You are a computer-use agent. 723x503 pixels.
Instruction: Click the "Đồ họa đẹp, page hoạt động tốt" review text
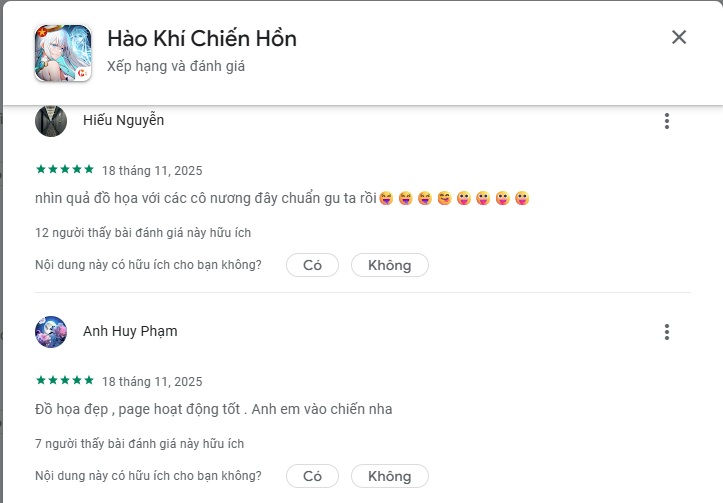pyautogui.click(x=213, y=409)
